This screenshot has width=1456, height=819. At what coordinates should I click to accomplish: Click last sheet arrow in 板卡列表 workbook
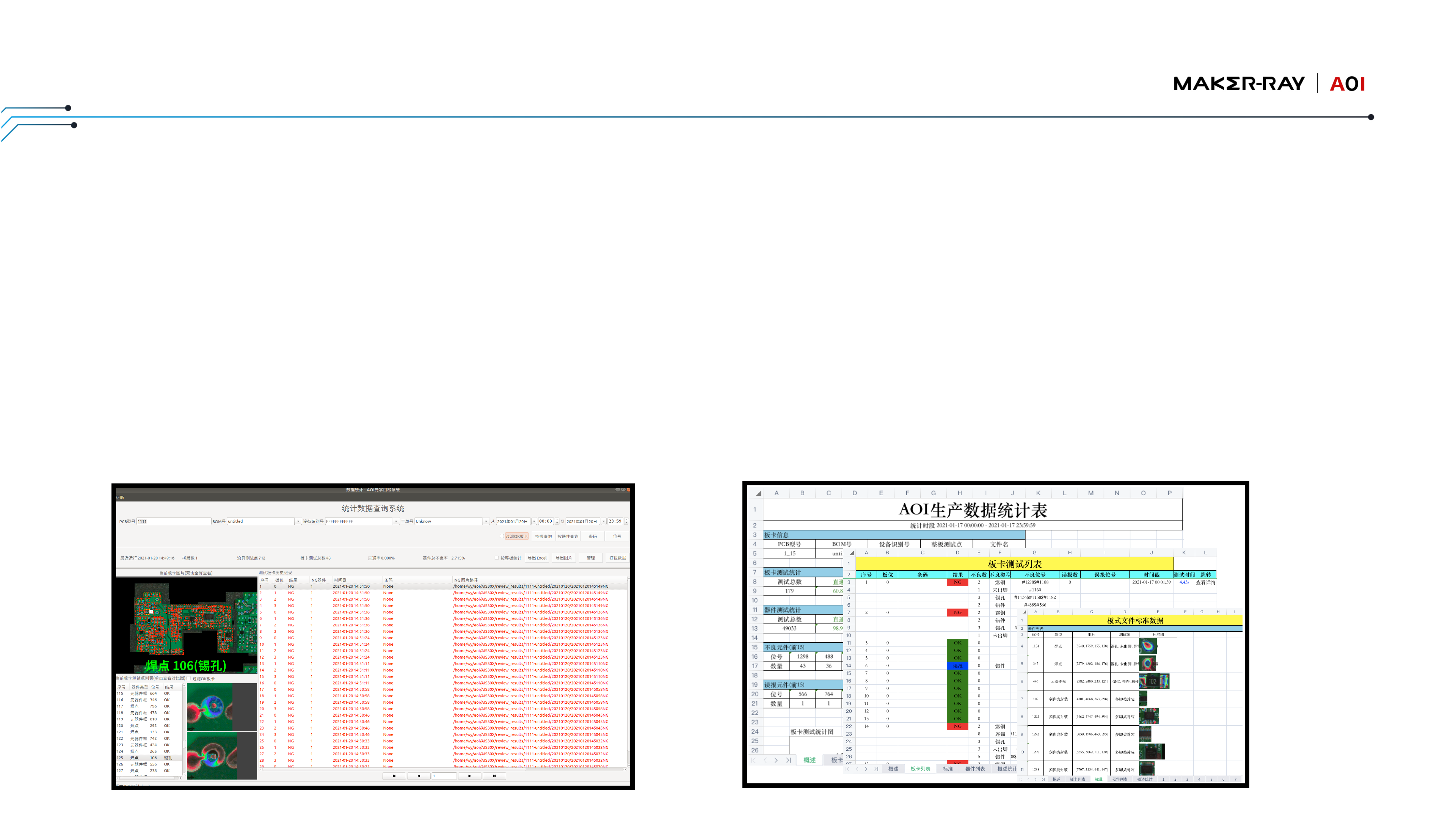click(876, 769)
